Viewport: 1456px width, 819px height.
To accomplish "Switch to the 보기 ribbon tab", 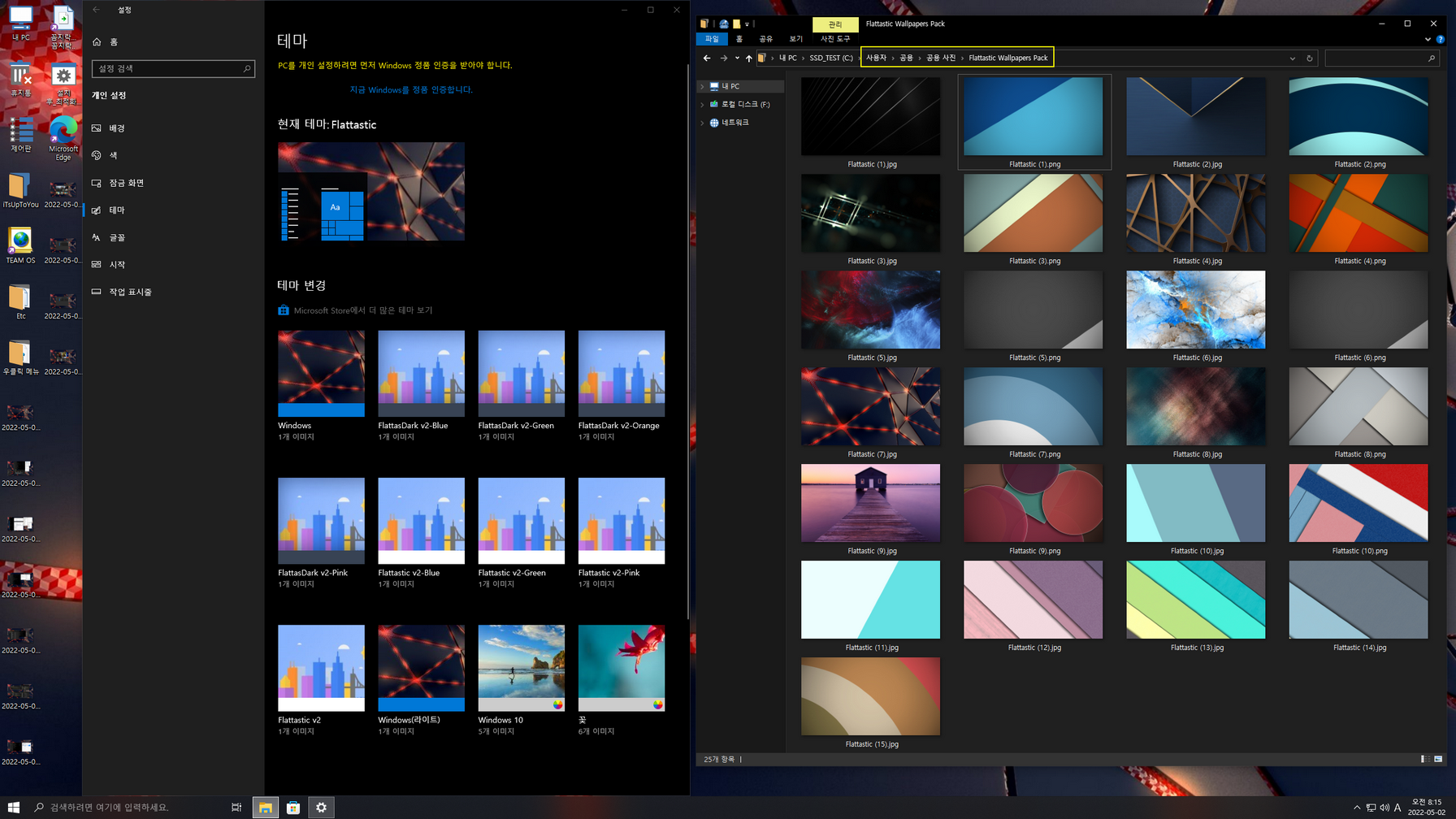I will (795, 39).
